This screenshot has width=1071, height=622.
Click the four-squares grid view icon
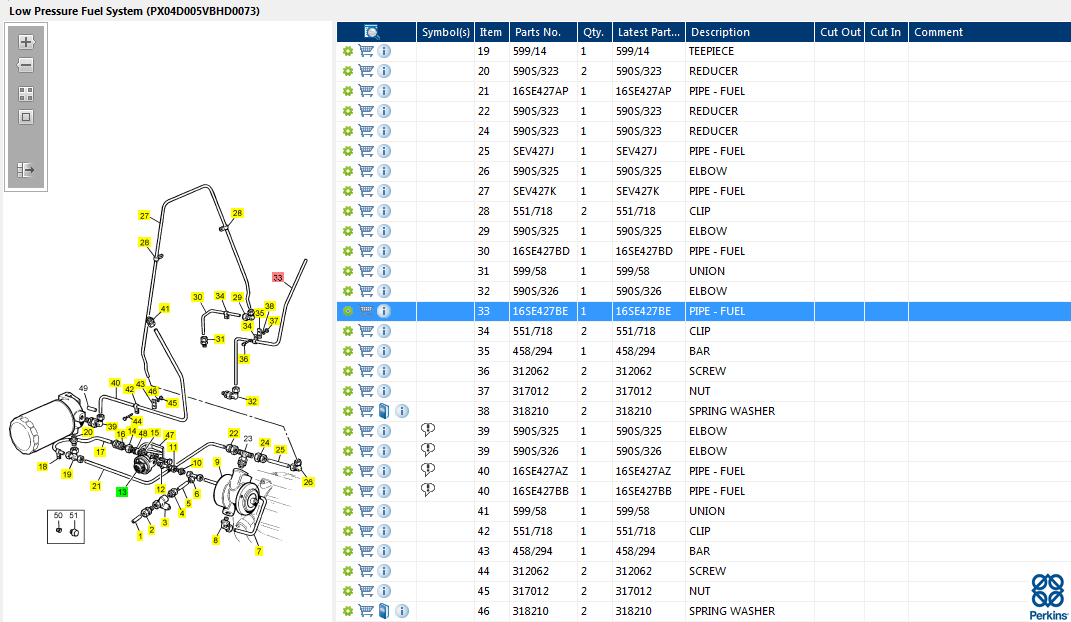(x=26, y=94)
